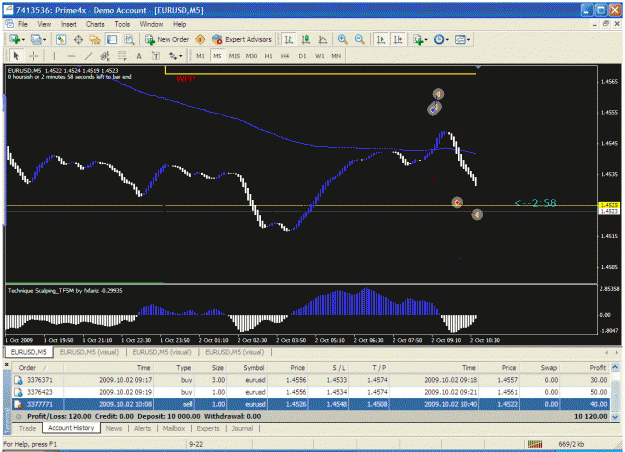Switch chart to line chart style
The image size is (625, 452).
click(x=323, y=39)
